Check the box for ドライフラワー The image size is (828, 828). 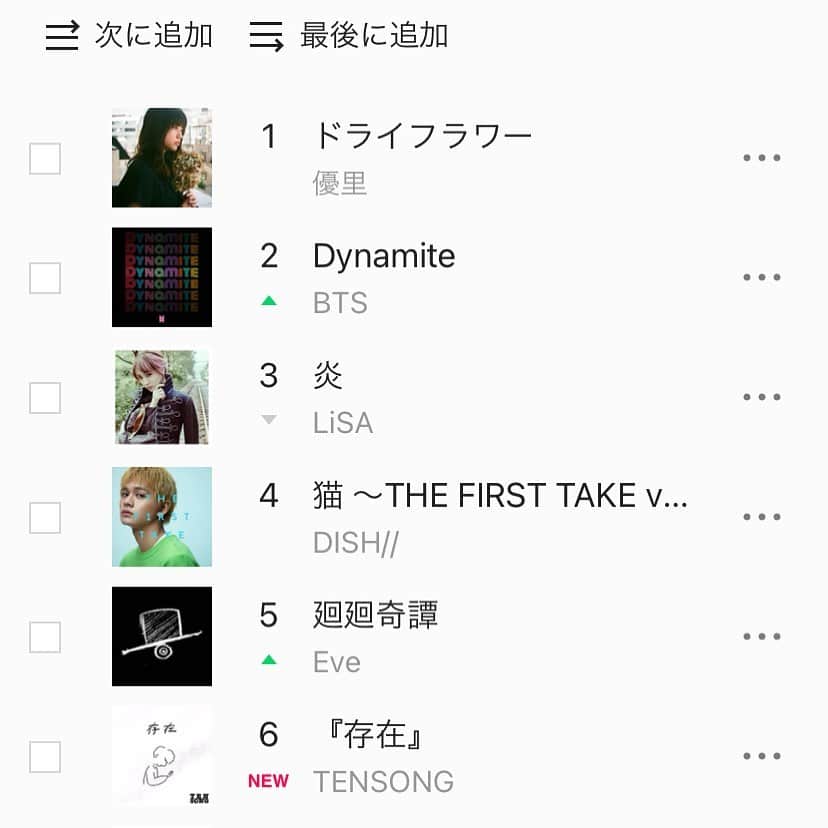(45, 158)
